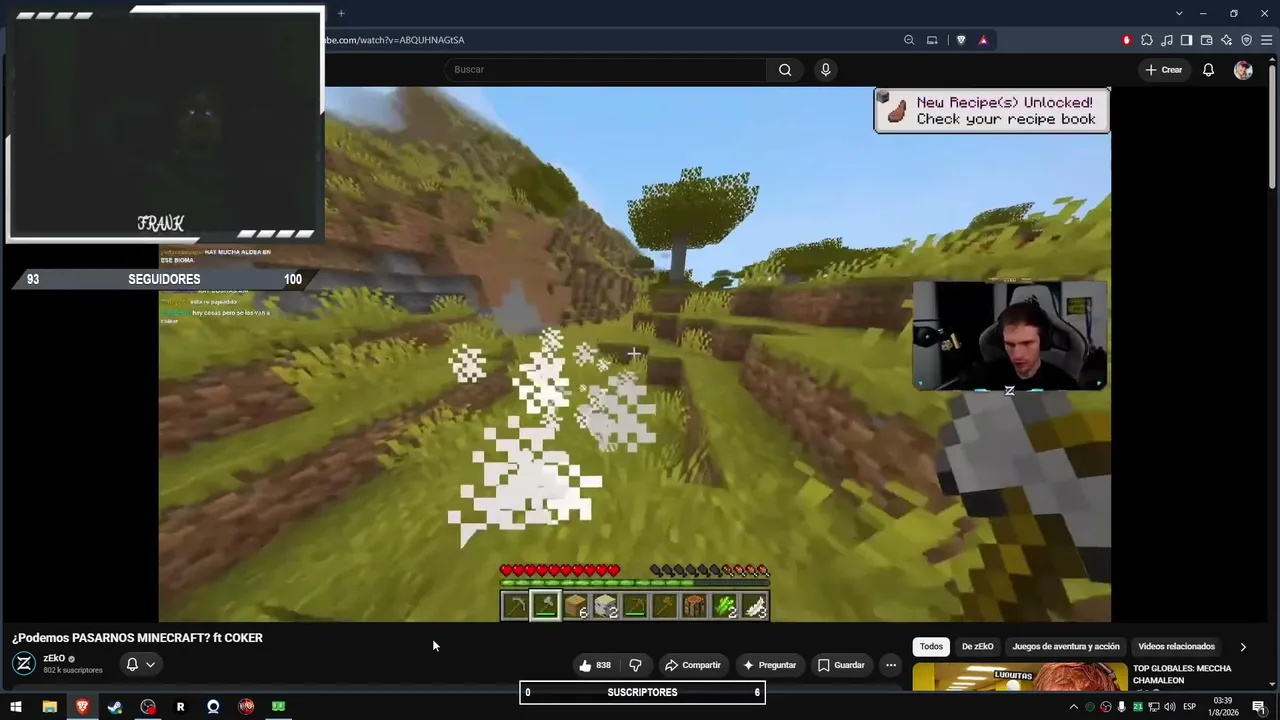Open Windows Start menu
Image resolution: width=1280 pixels, height=720 pixels.
16,707
